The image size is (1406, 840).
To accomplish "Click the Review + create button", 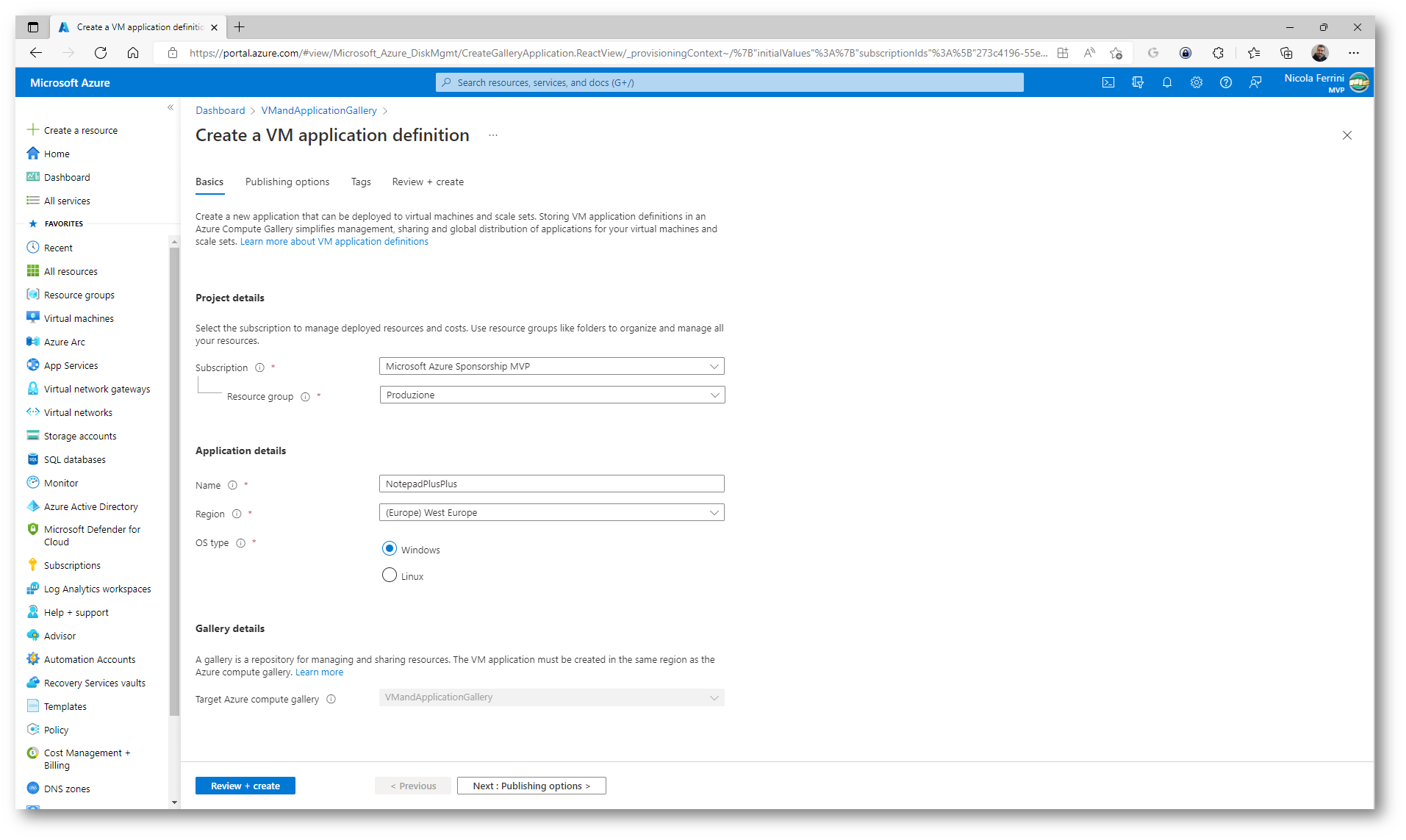I will (x=245, y=786).
